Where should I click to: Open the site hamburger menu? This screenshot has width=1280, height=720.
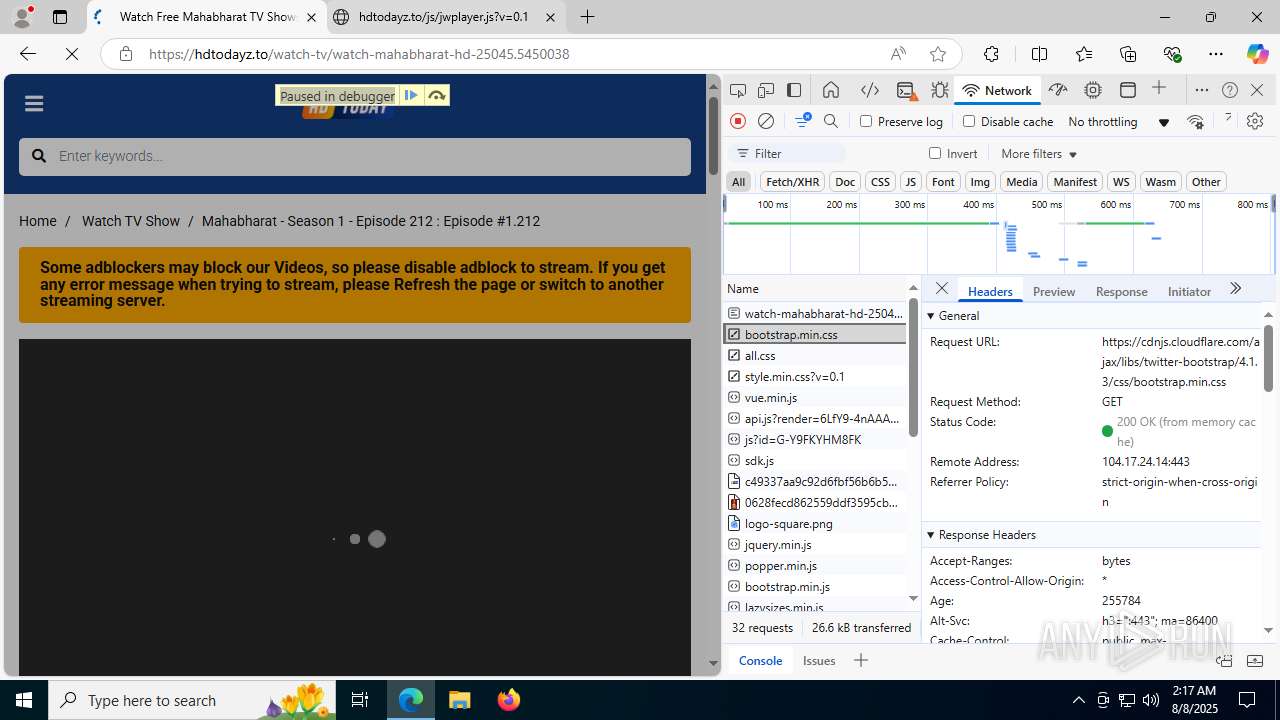[34, 104]
